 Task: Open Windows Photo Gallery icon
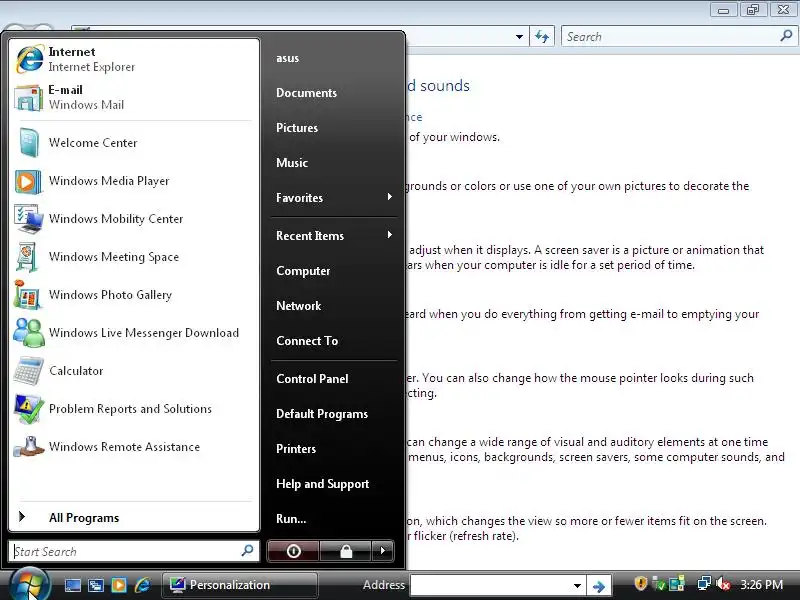(x=27, y=294)
